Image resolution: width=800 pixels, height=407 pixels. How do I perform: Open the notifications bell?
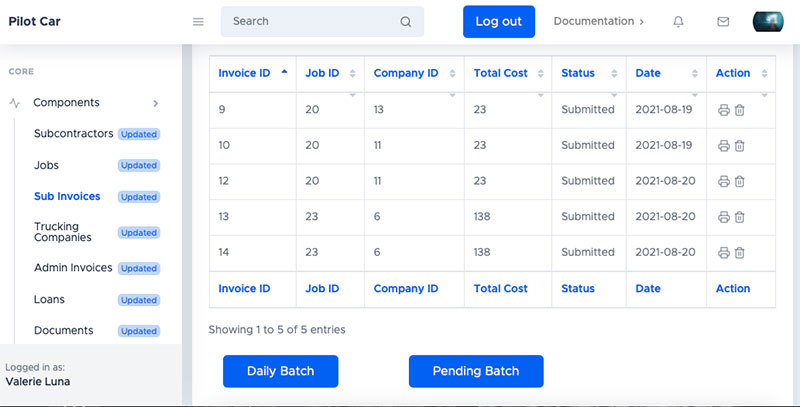click(x=679, y=22)
